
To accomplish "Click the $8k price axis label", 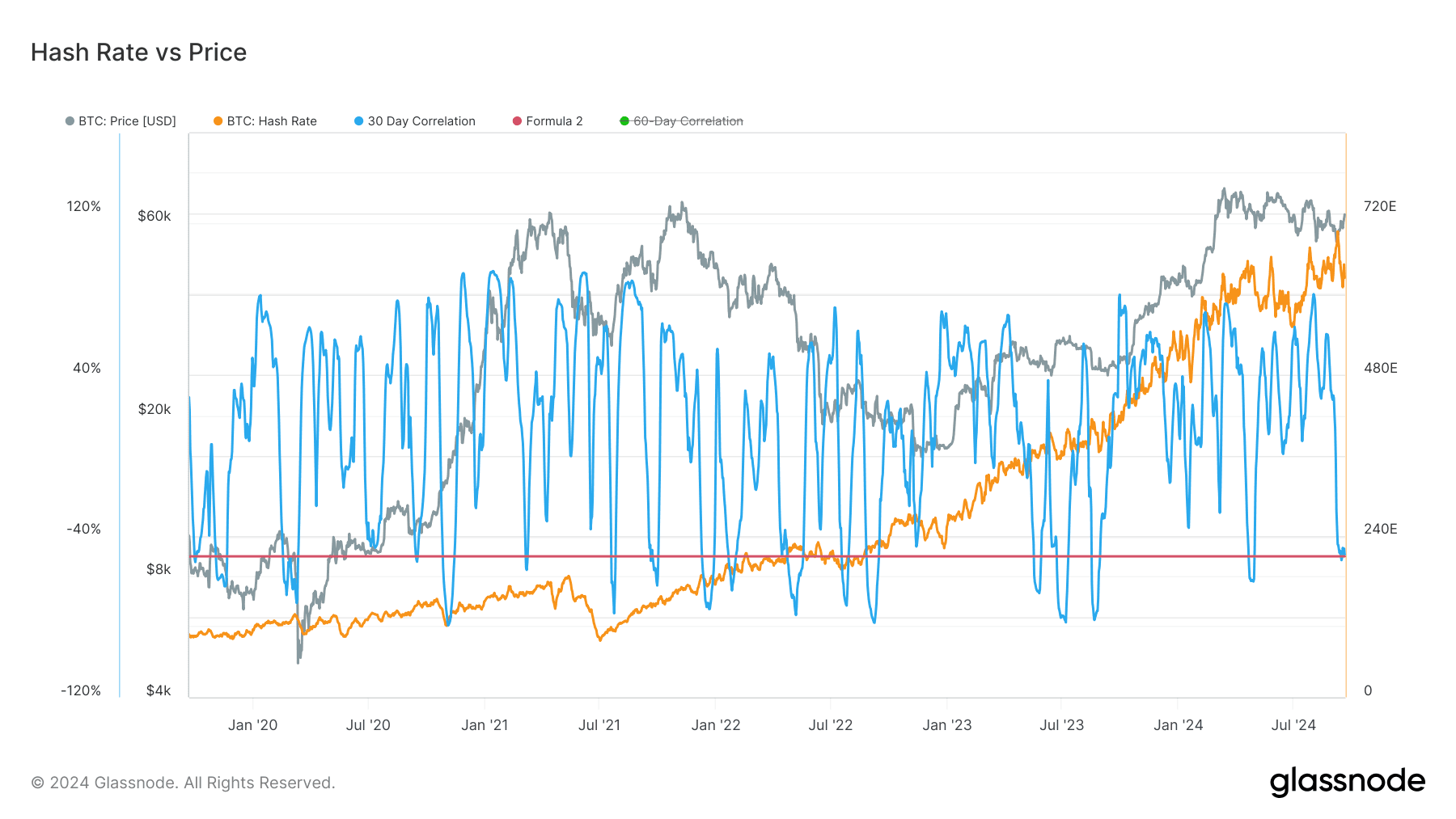I will pyautogui.click(x=159, y=569).
